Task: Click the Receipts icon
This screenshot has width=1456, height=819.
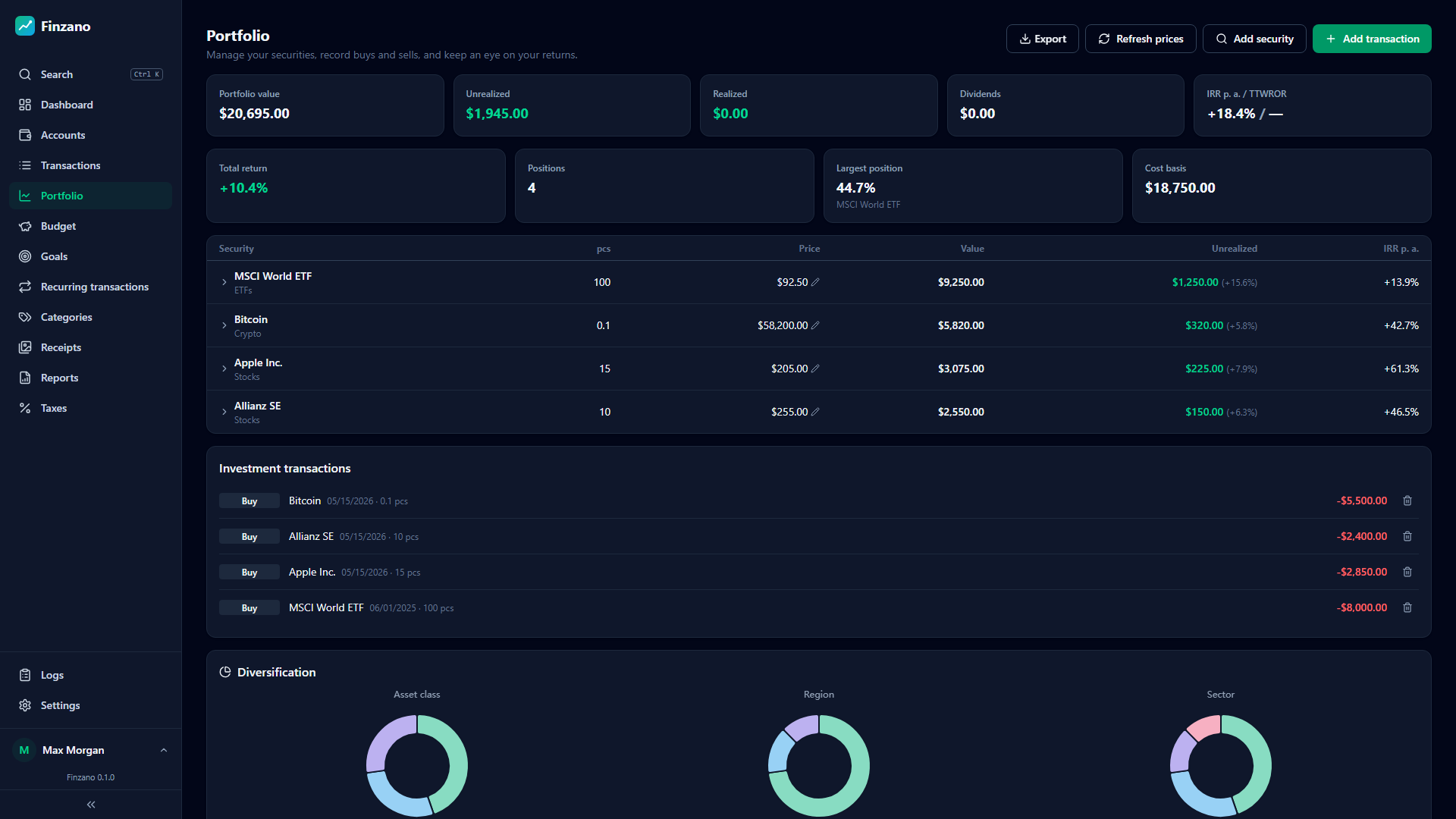Action: (x=25, y=347)
